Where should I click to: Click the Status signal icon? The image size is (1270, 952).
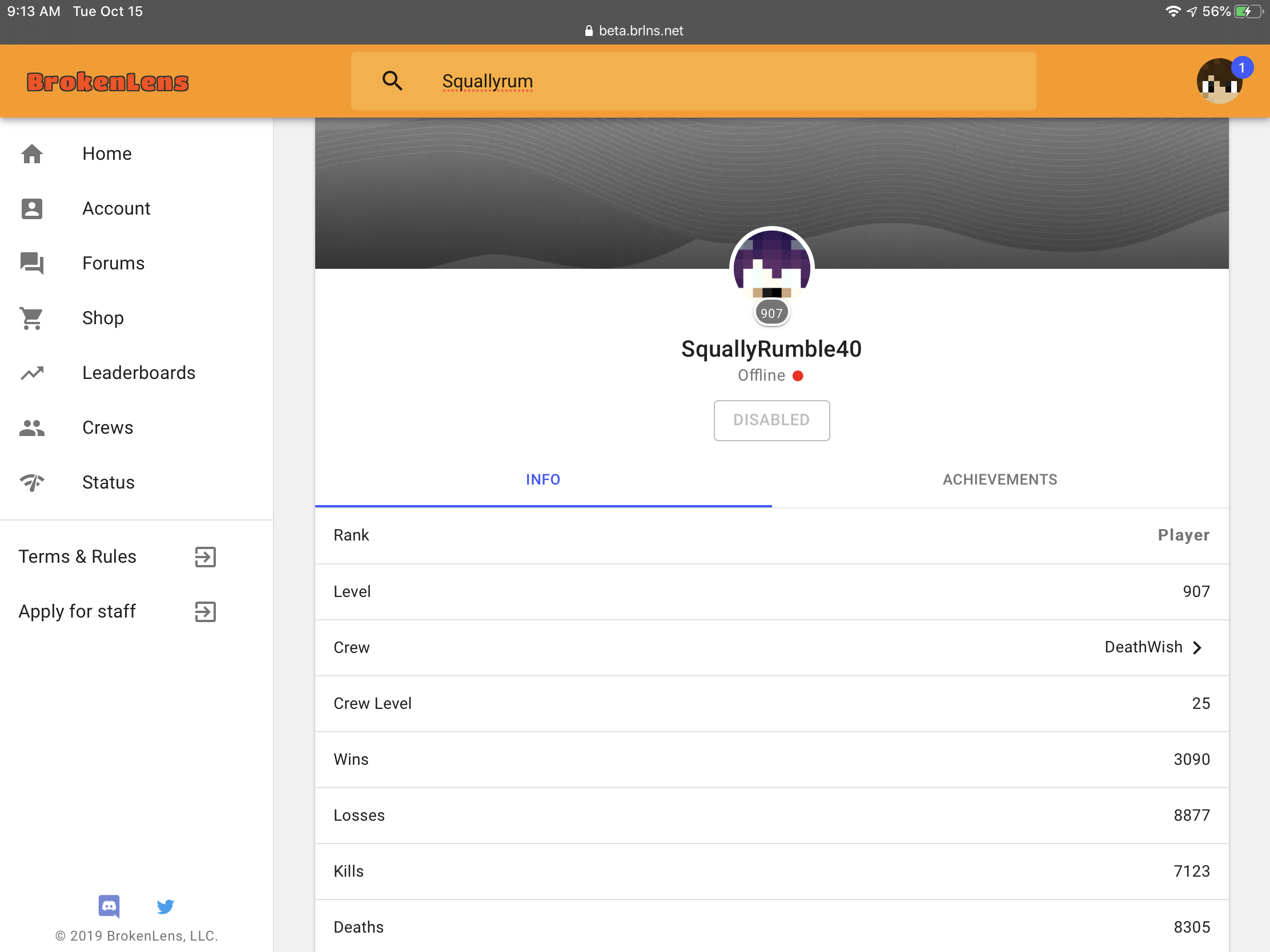coord(32,483)
